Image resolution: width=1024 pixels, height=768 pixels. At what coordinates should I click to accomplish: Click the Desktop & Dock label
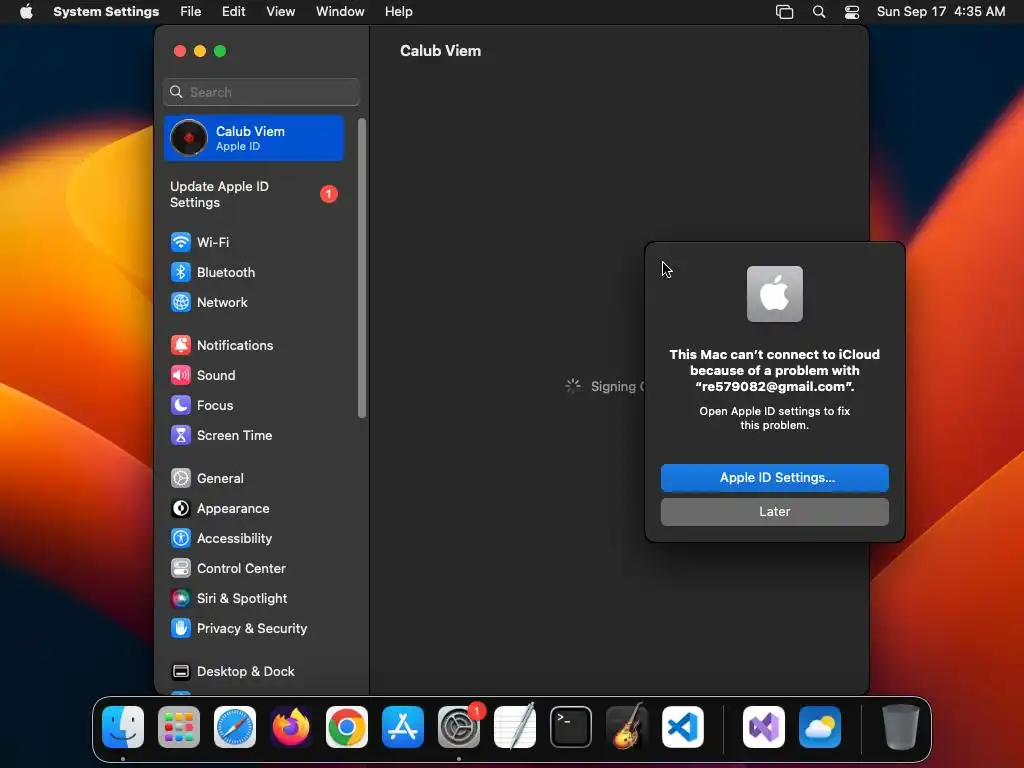[x=246, y=672]
